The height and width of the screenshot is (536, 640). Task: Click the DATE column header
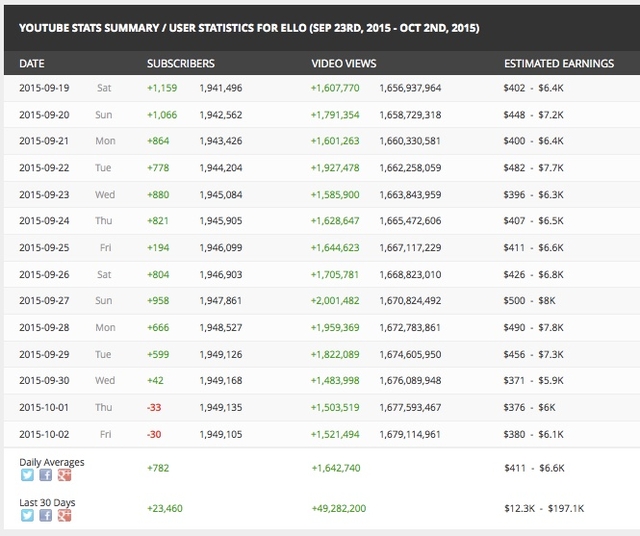[32, 64]
